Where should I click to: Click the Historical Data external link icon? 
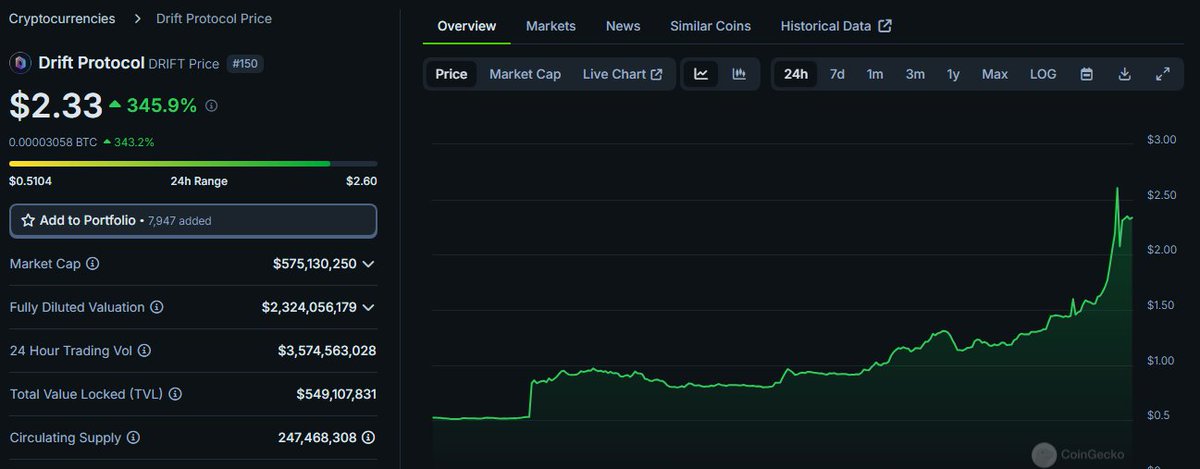coord(885,26)
